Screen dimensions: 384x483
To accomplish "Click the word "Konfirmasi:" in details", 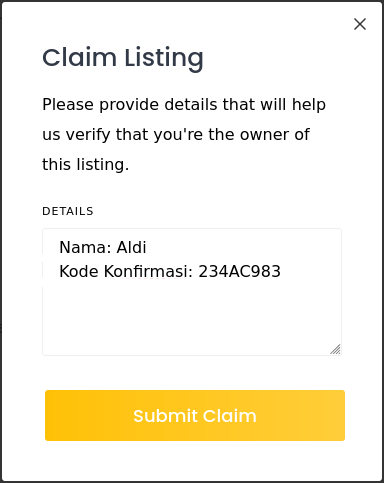I will [x=149, y=271].
